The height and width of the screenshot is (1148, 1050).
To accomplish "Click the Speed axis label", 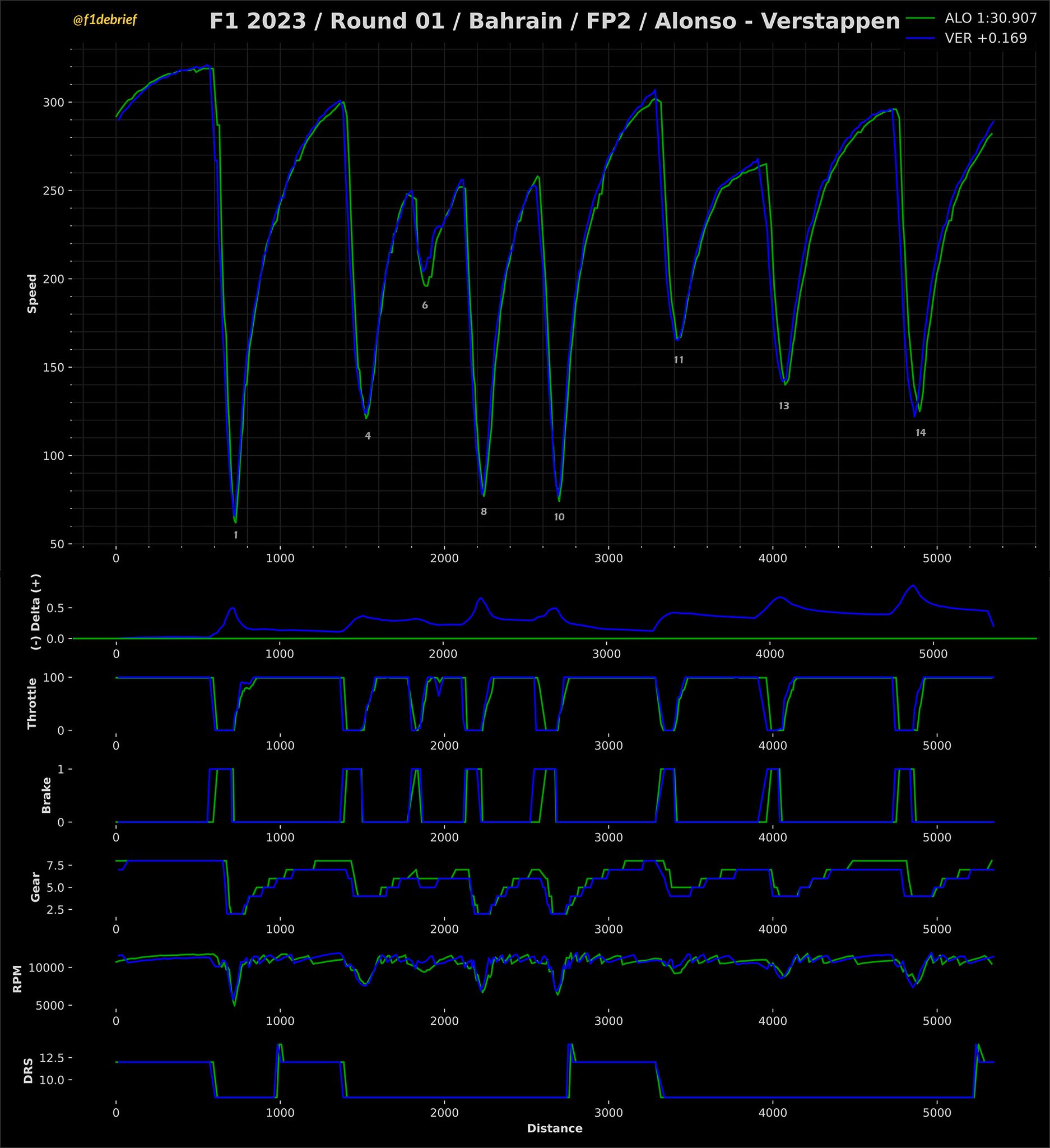I will [x=32, y=294].
